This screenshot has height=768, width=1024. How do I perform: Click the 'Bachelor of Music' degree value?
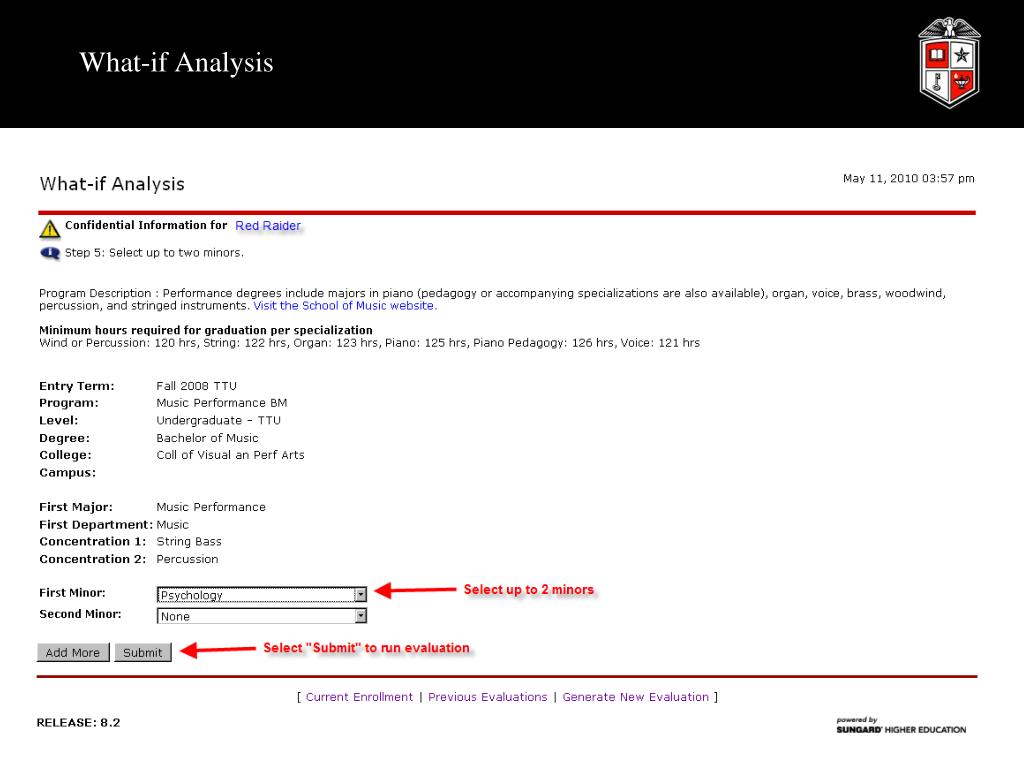pos(208,438)
